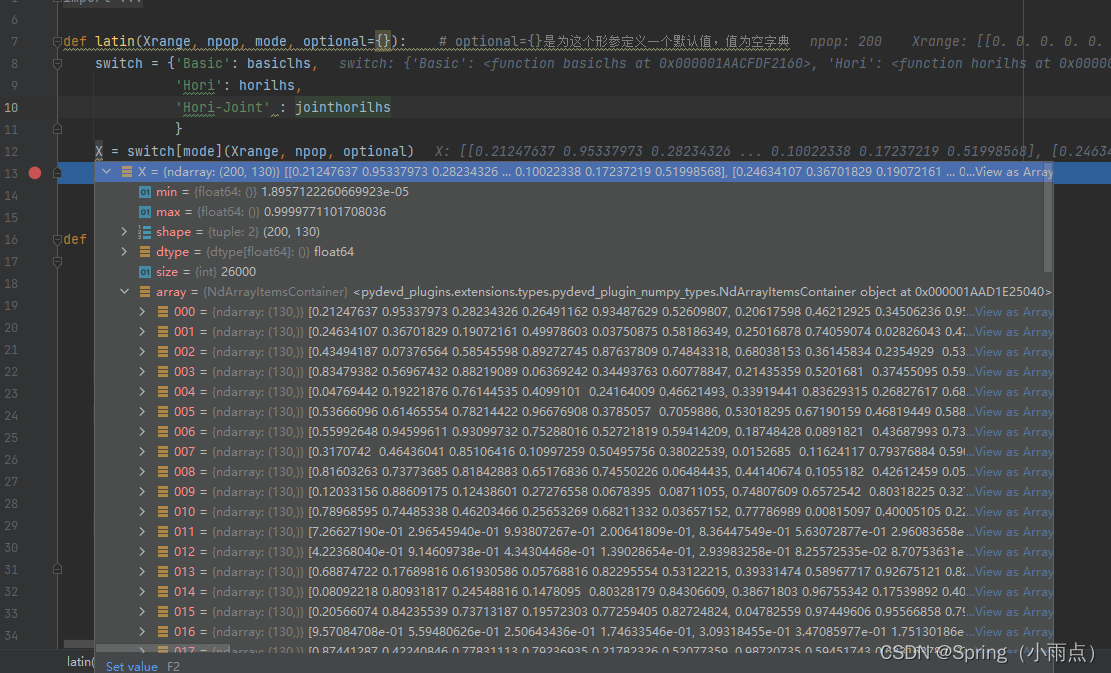Expand array row 006
The image size is (1111, 673).
142,431
